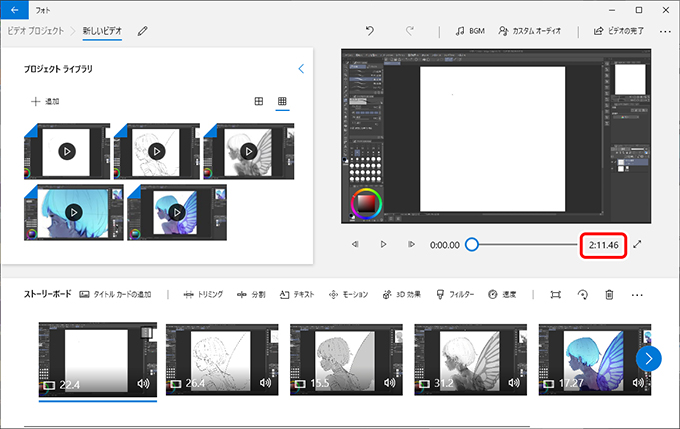This screenshot has width=680, height=429.
Task: Select the Trim (トリミング) tool
Action: click(202, 295)
